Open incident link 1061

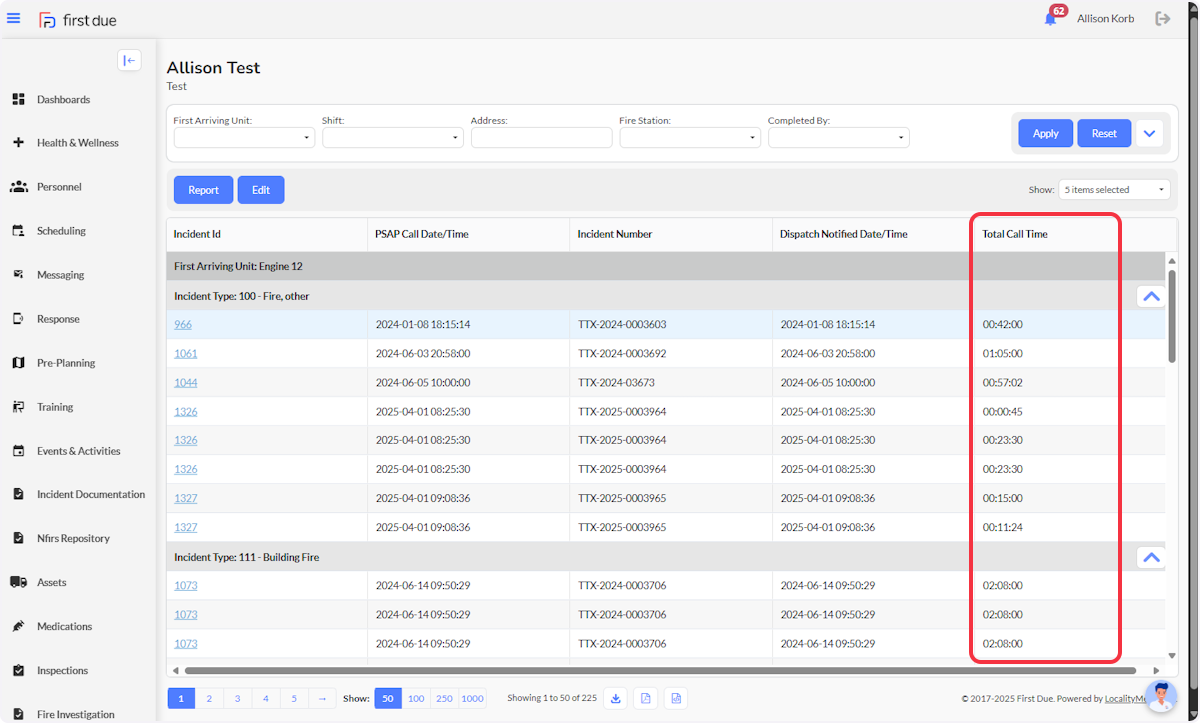tap(186, 354)
